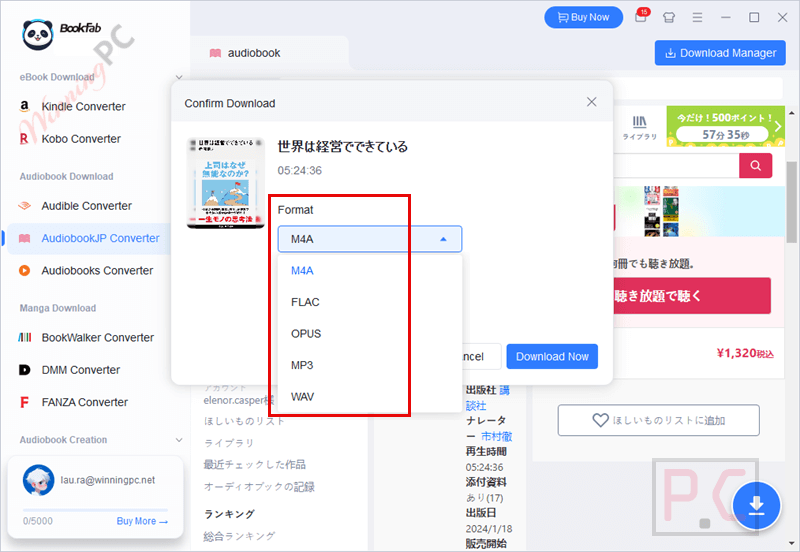
Task: Open Audible Converter in the sidebar
Action: pyautogui.click(x=89, y=206)
